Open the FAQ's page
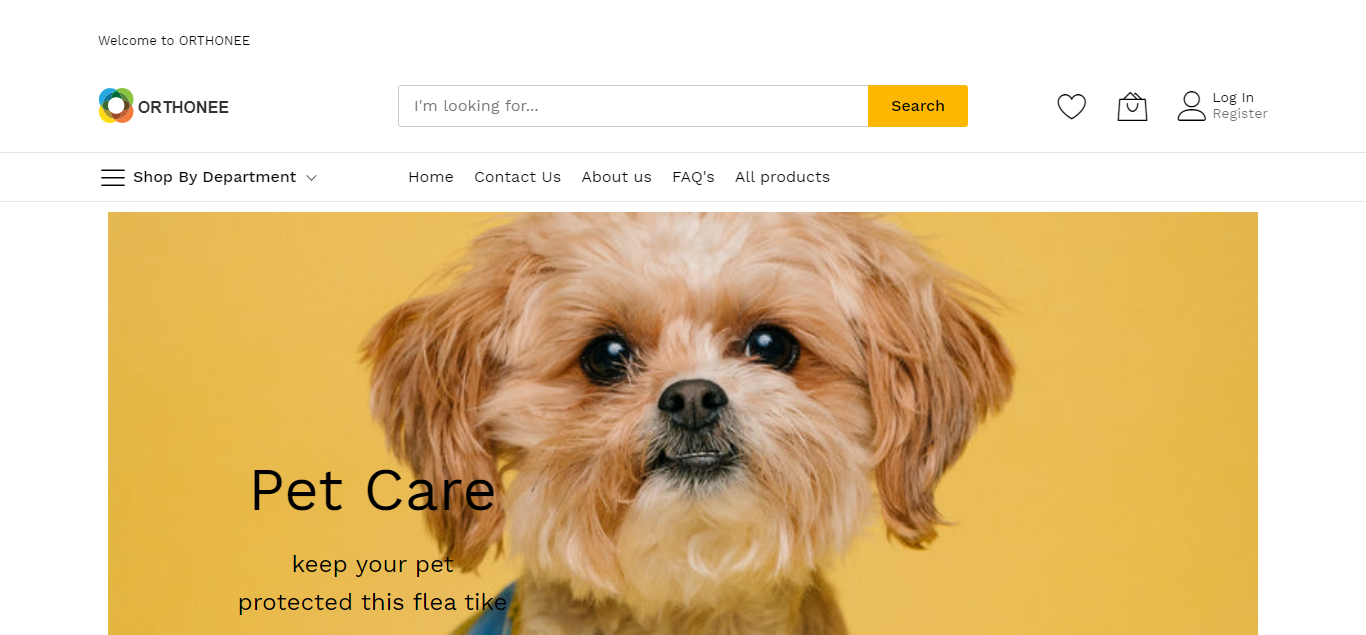The width and height of the screenshot is (1366, 635). pyautogui.click(x=693, y=177)
